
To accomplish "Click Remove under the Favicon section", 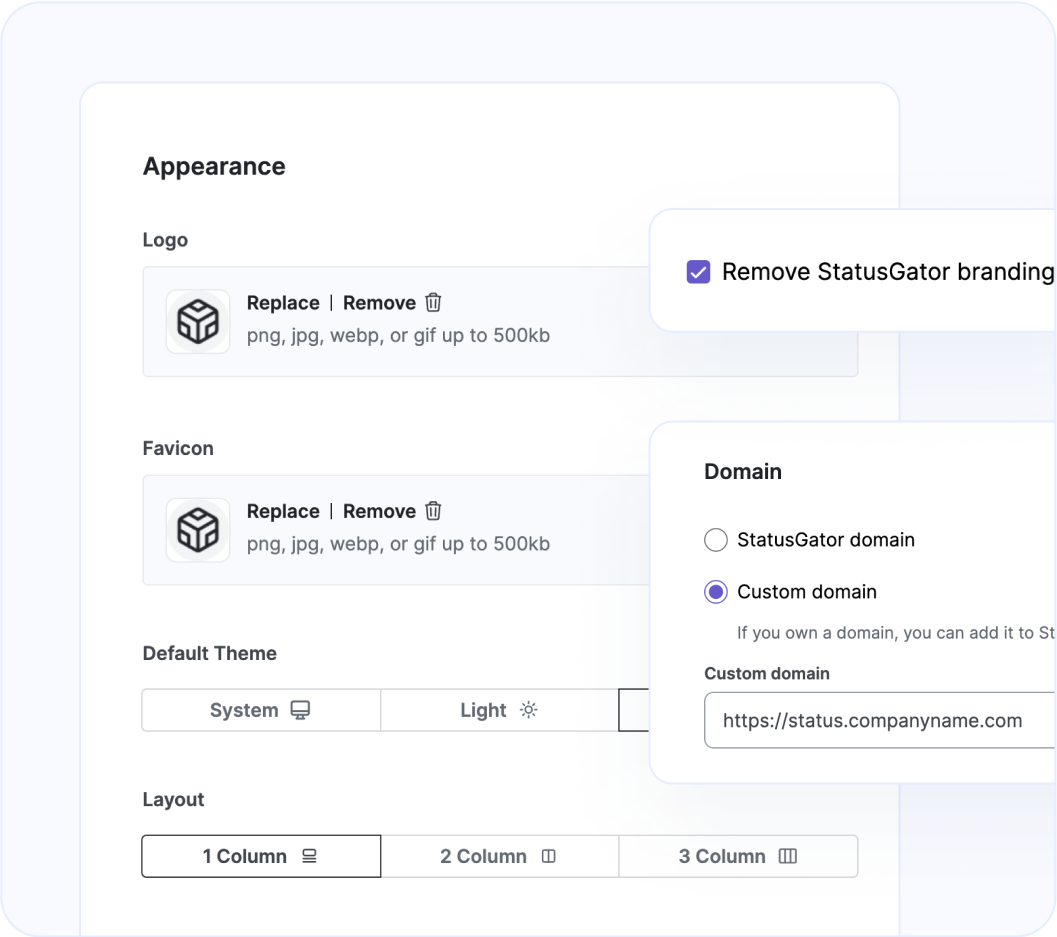I will point(379,511).
